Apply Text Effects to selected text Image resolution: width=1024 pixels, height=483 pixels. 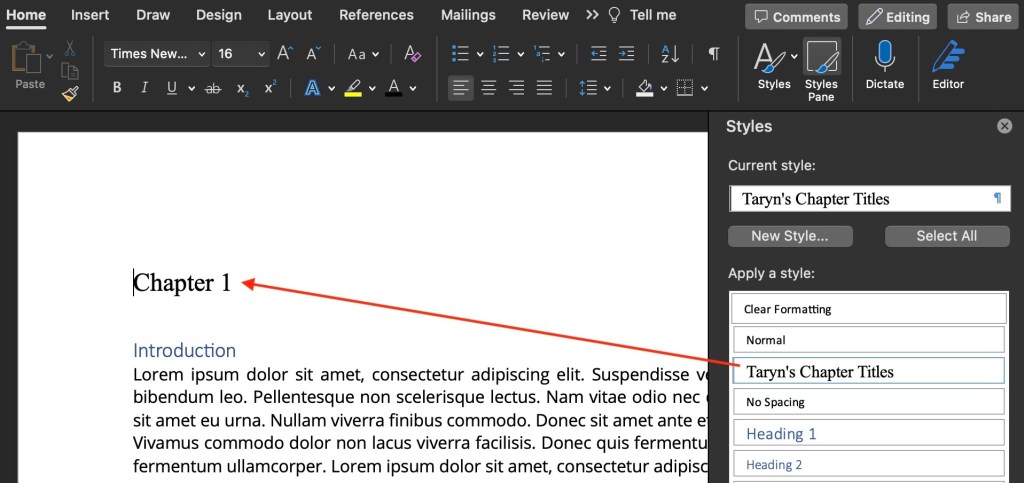pos(312,88)
